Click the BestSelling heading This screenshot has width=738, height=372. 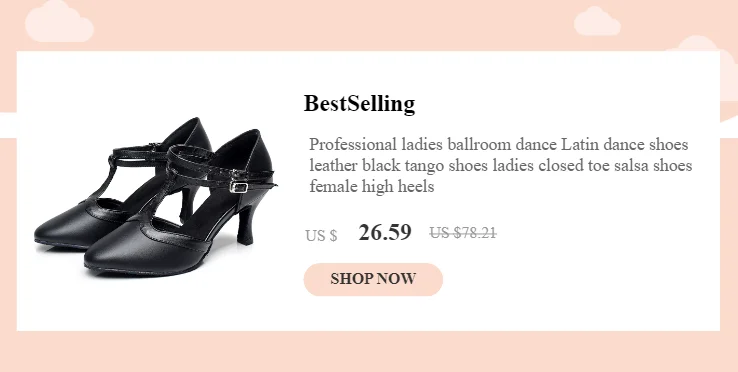point(359,104)
